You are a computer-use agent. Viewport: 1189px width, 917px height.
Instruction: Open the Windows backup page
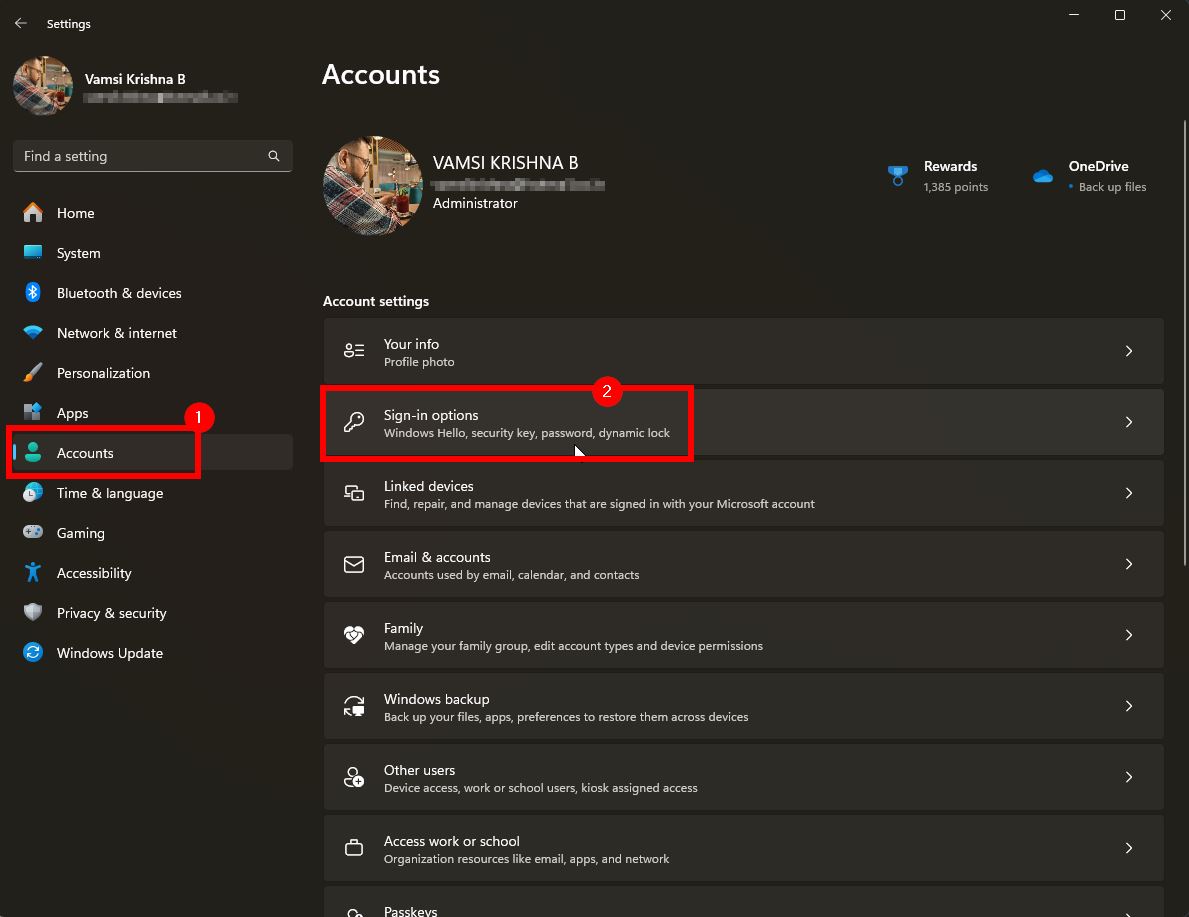(x=743, y=706)
